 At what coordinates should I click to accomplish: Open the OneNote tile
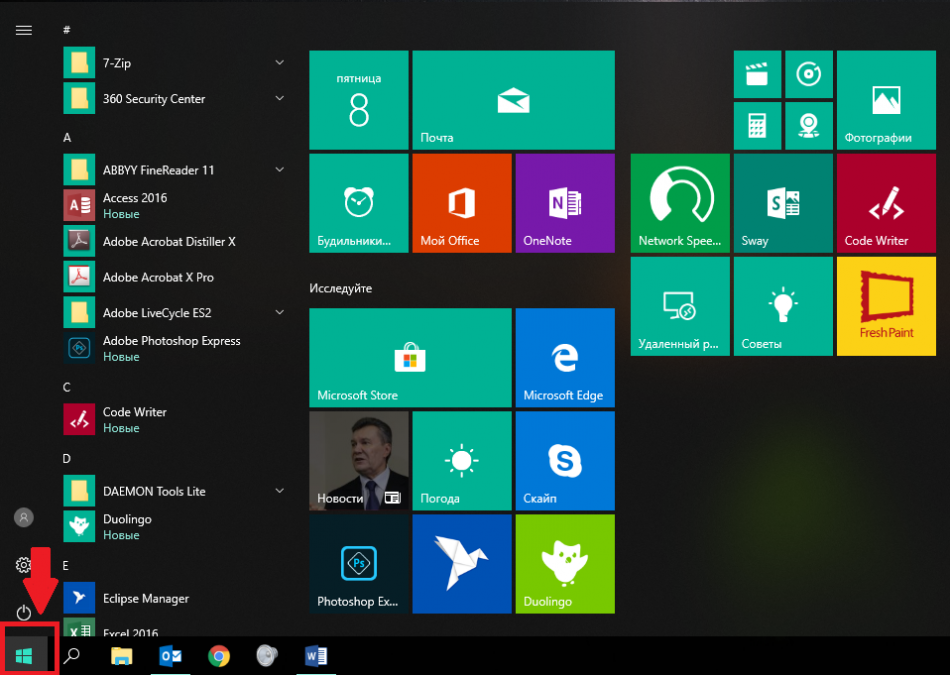click(x=564, y=203)
